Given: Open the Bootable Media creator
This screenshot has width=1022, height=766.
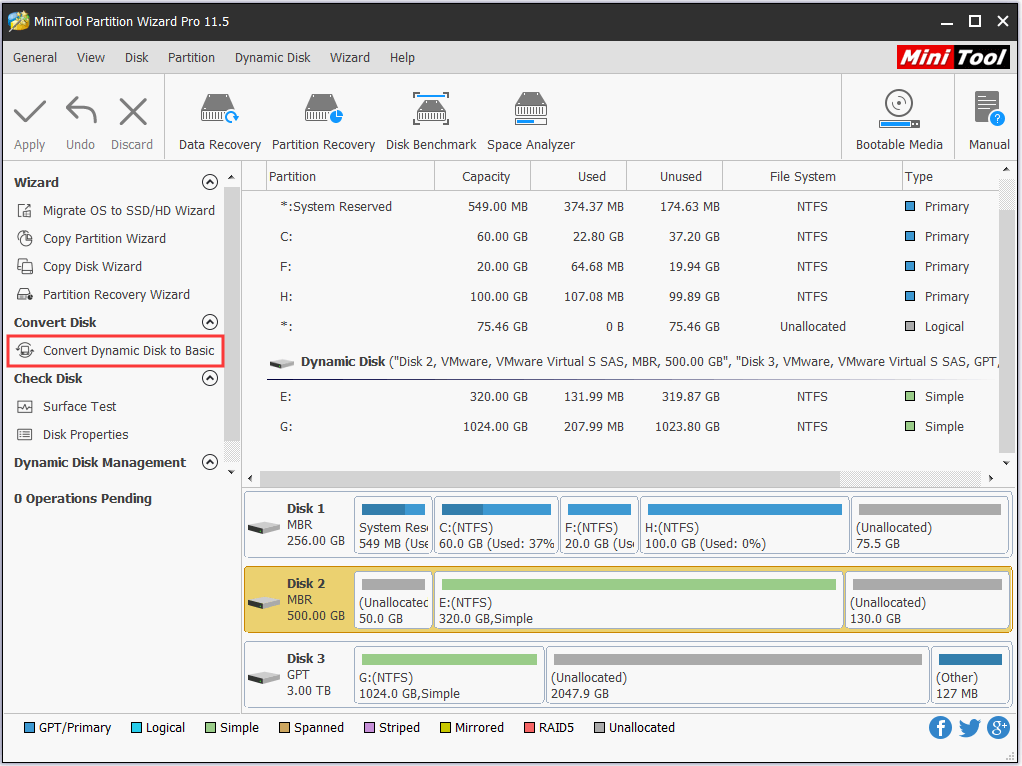Looking at the screenshot, I should coord(897,117).
